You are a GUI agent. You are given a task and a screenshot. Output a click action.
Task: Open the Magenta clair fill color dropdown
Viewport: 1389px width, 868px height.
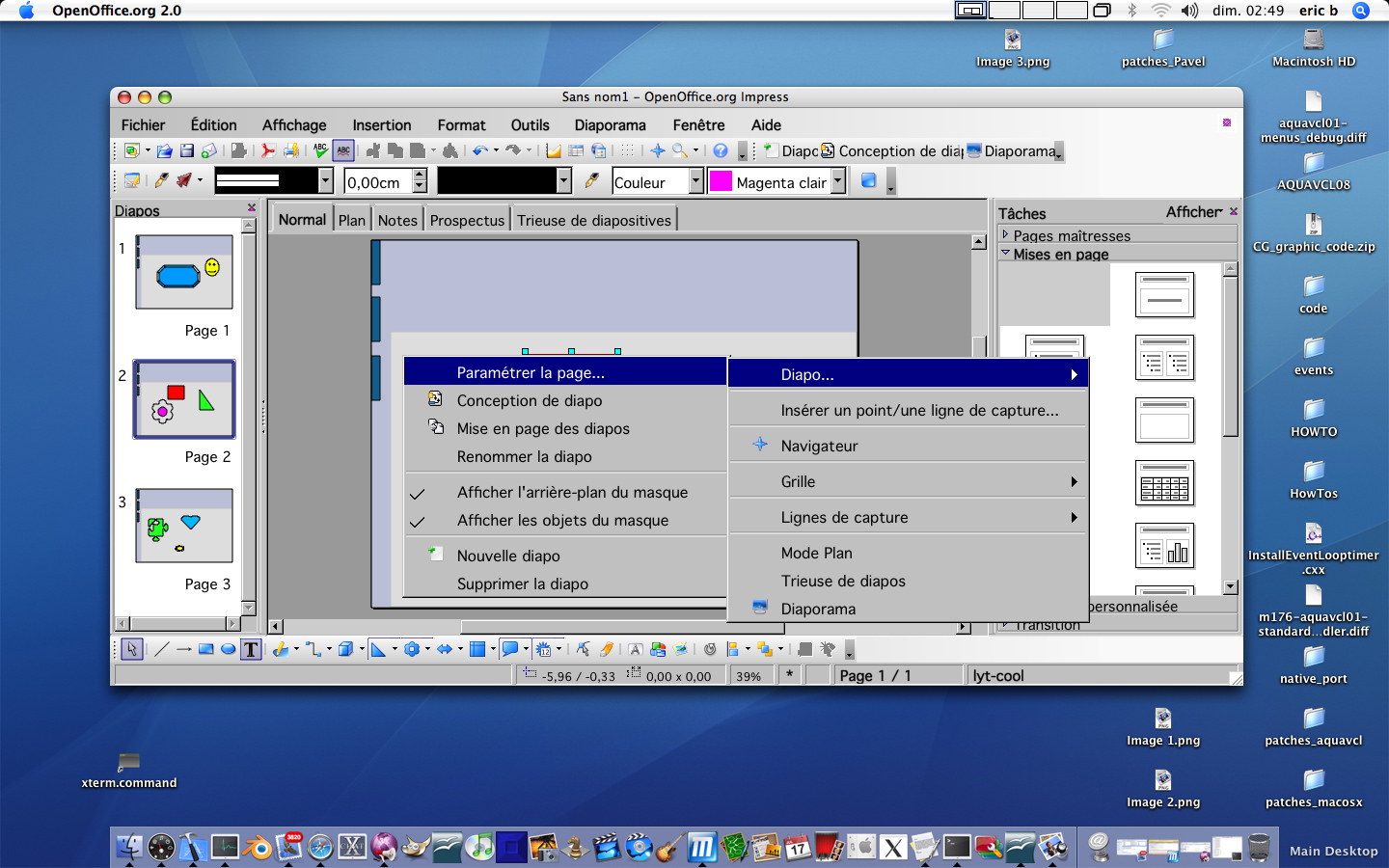(837, 180)
